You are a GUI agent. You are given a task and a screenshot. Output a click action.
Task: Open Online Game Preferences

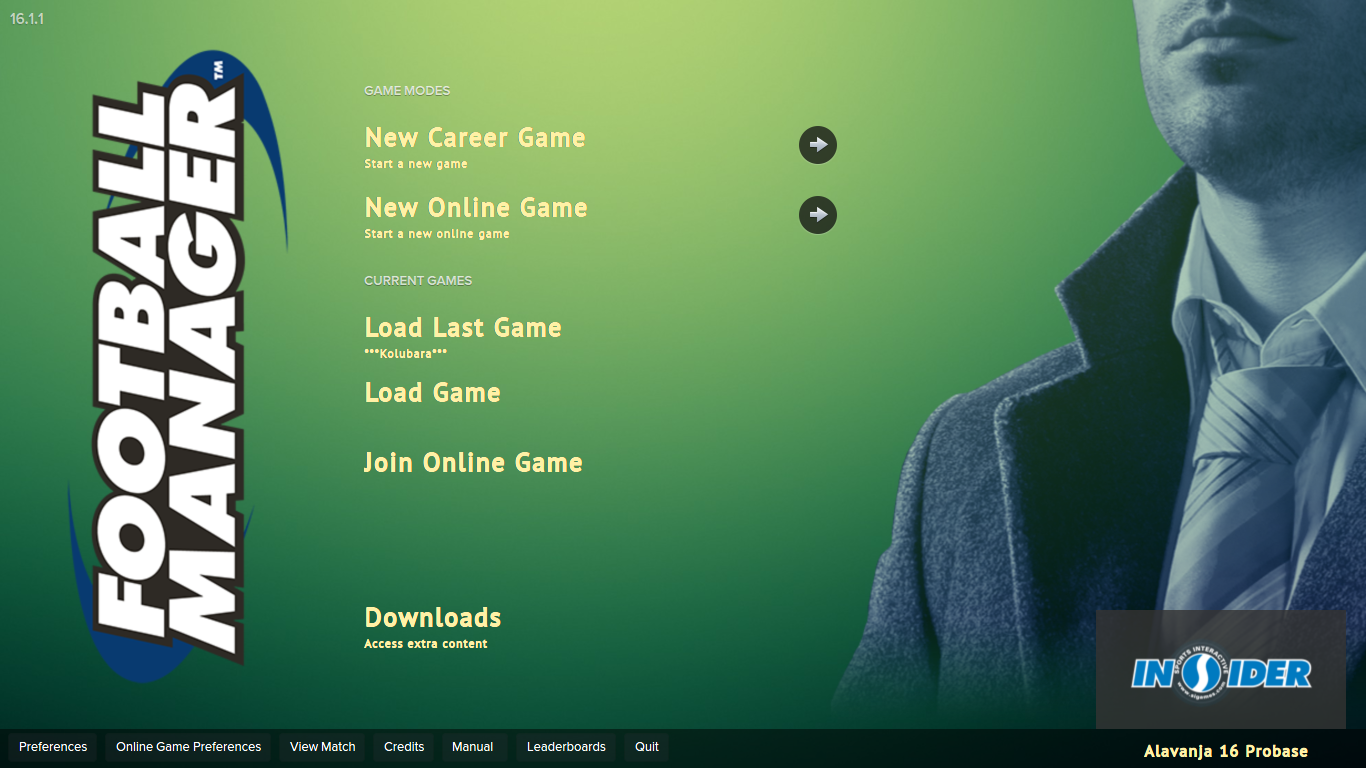pos(188,747)
